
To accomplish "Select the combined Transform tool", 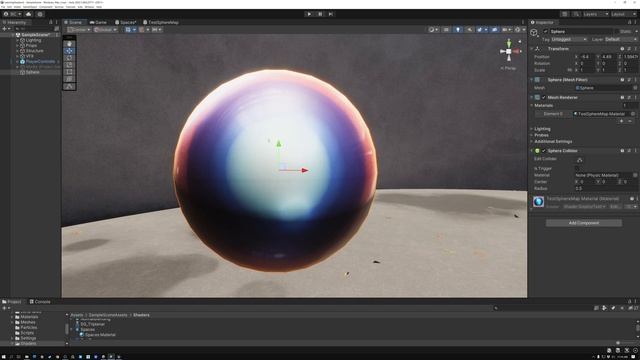I will coord(69,78).
